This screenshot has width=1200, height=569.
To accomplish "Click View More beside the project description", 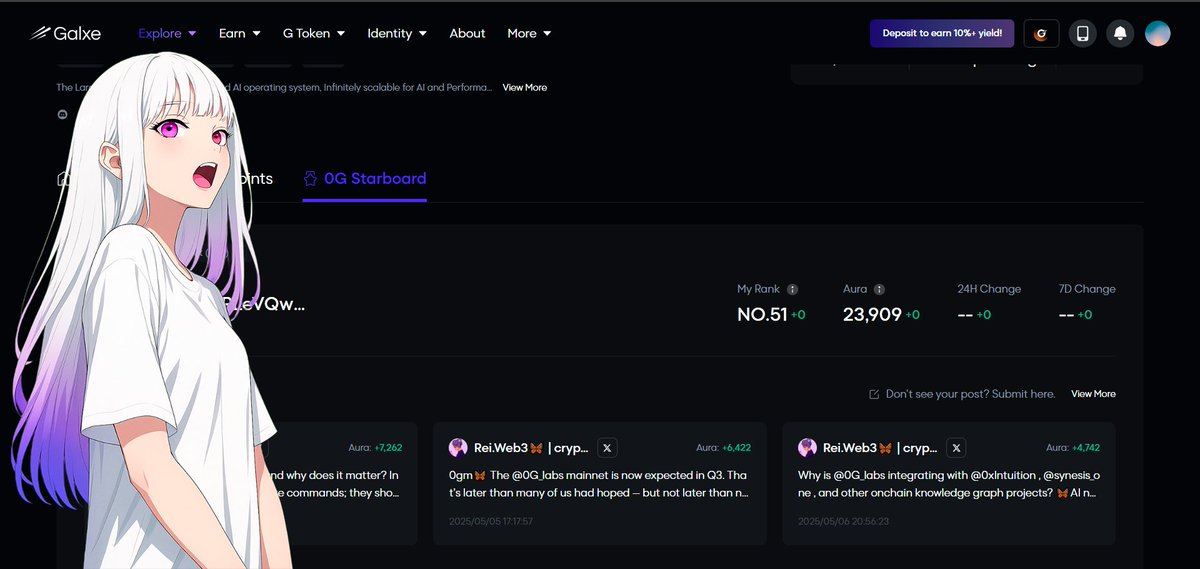I will (524, 88).
